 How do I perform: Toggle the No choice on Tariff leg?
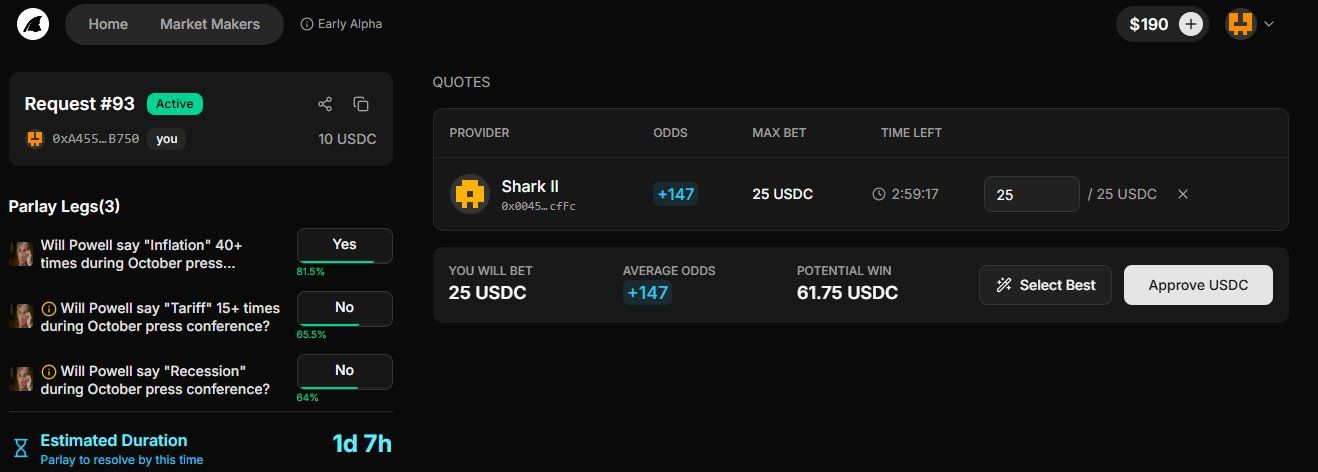345,309
